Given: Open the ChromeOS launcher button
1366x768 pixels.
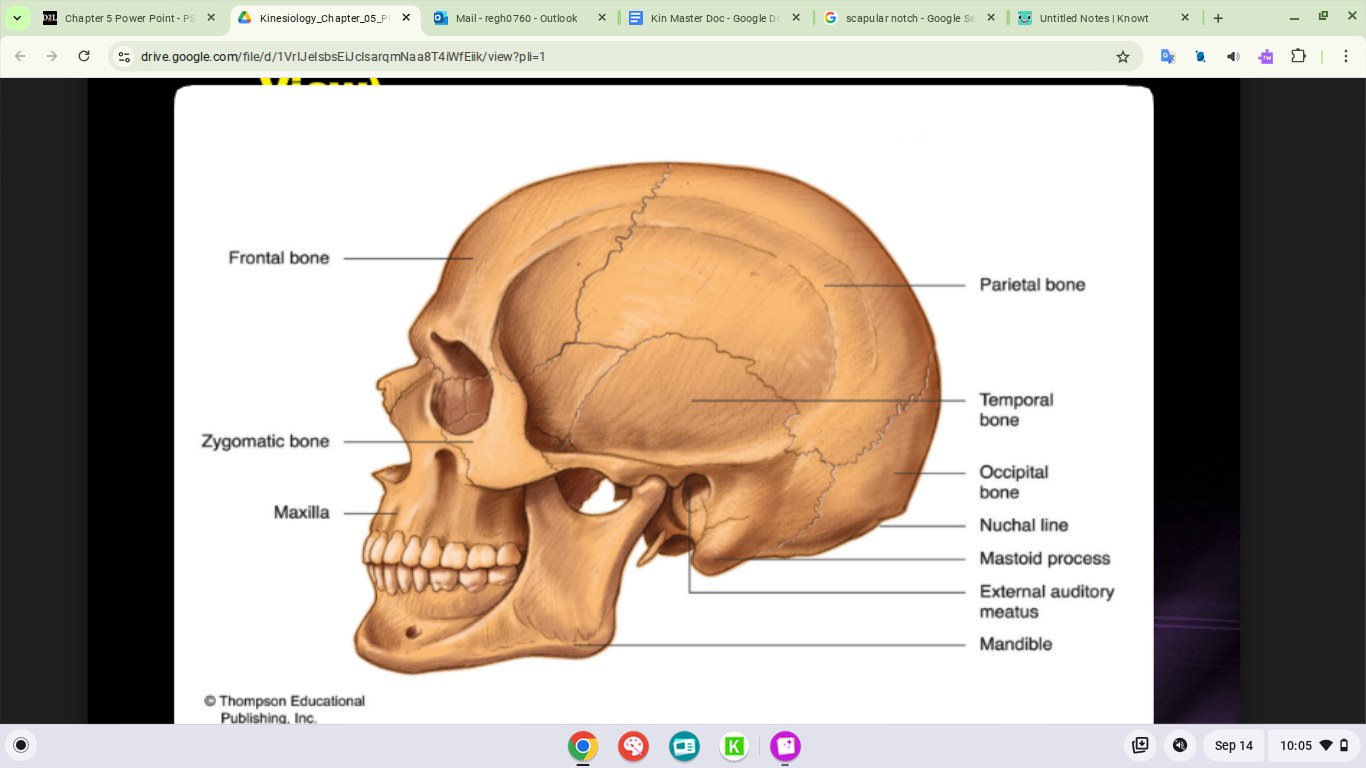Looking at the screenshot, I should [x=21, y=745].
